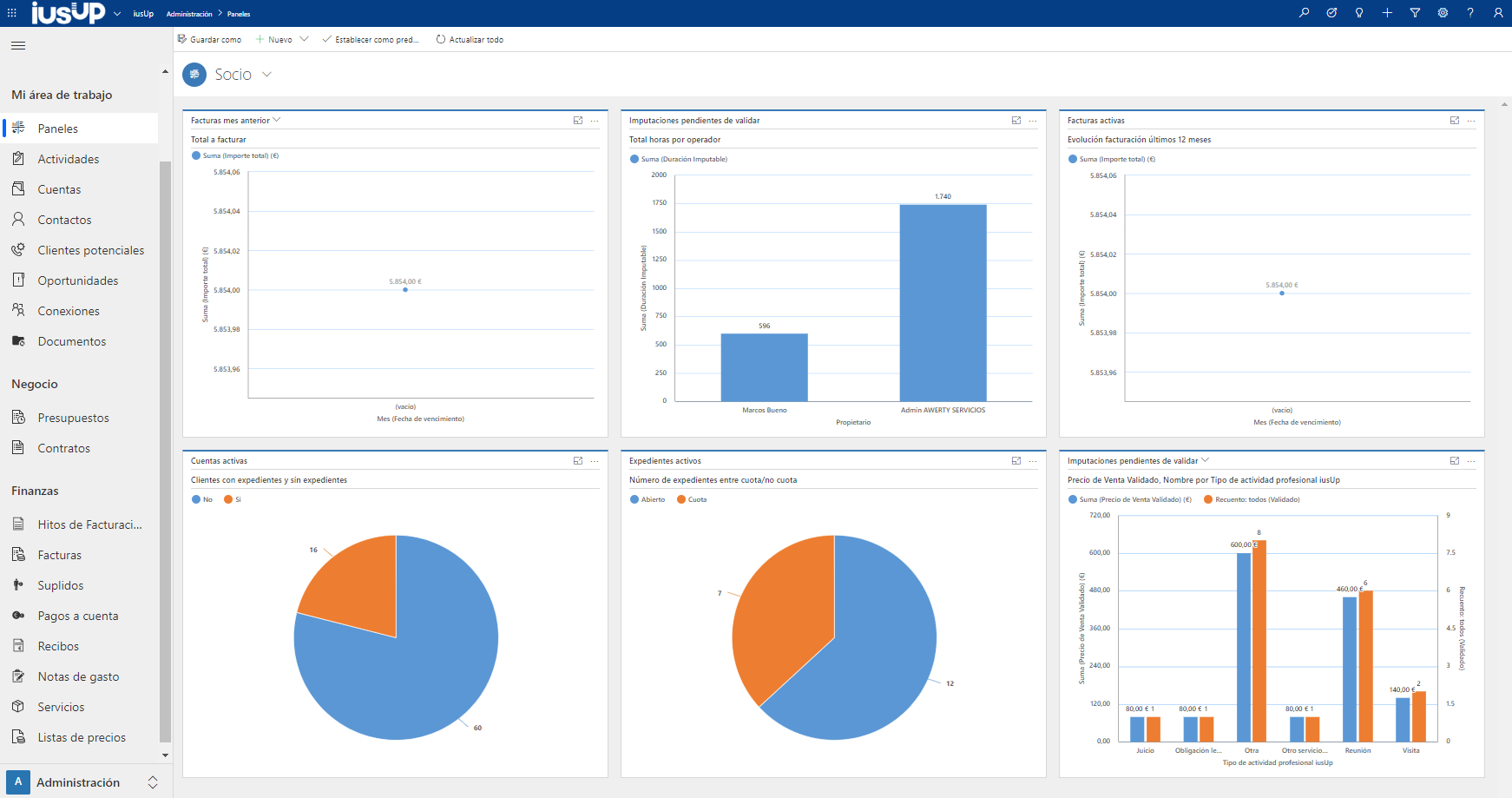1512x798 pixels.
Task: Open the user account icon
Action: (x=1498, y=13)
